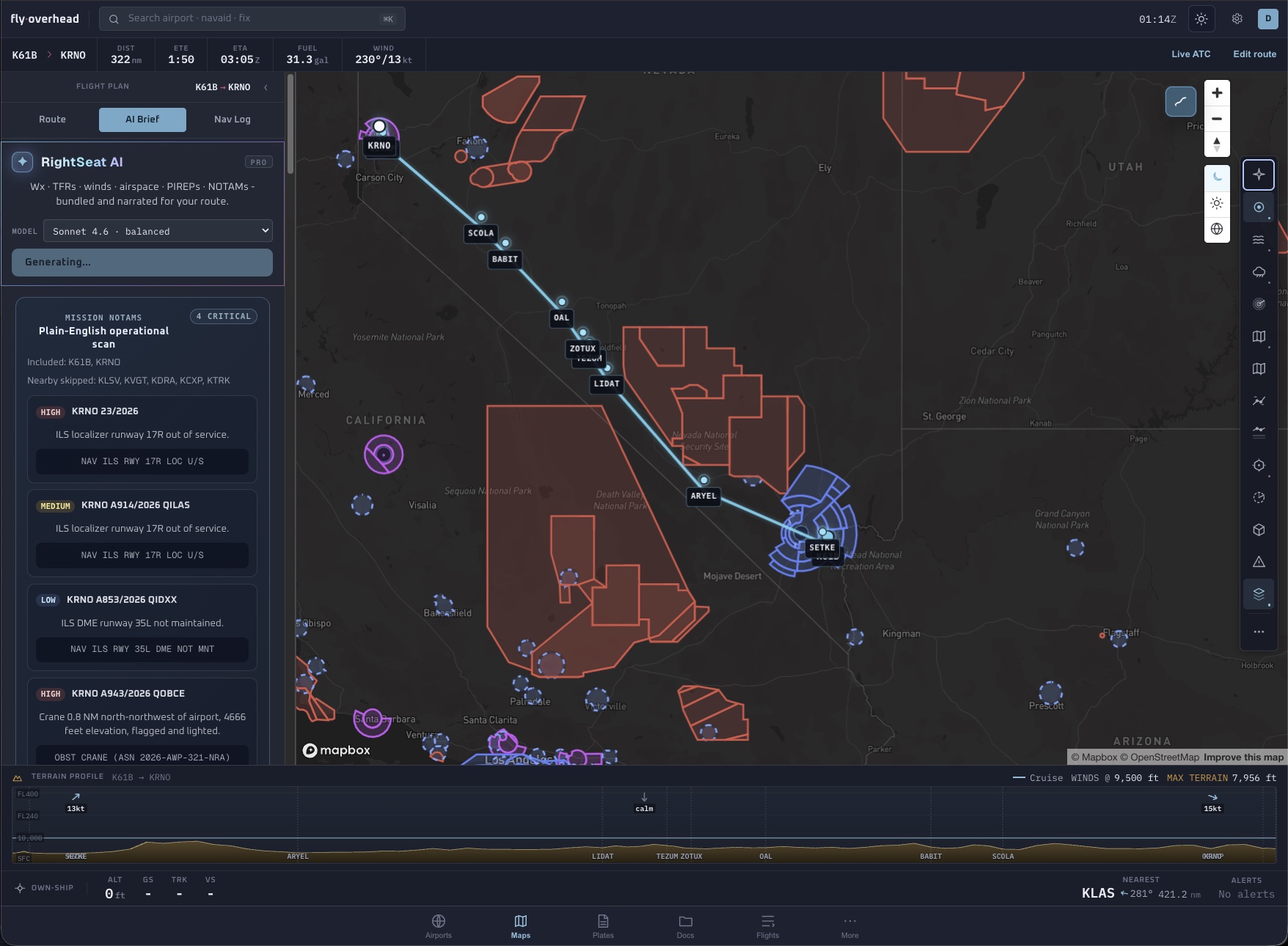Viewport: 1288px width, 946px height.
Task: Toggle the rain cloud weather layer
Action: pos(1259,271)
